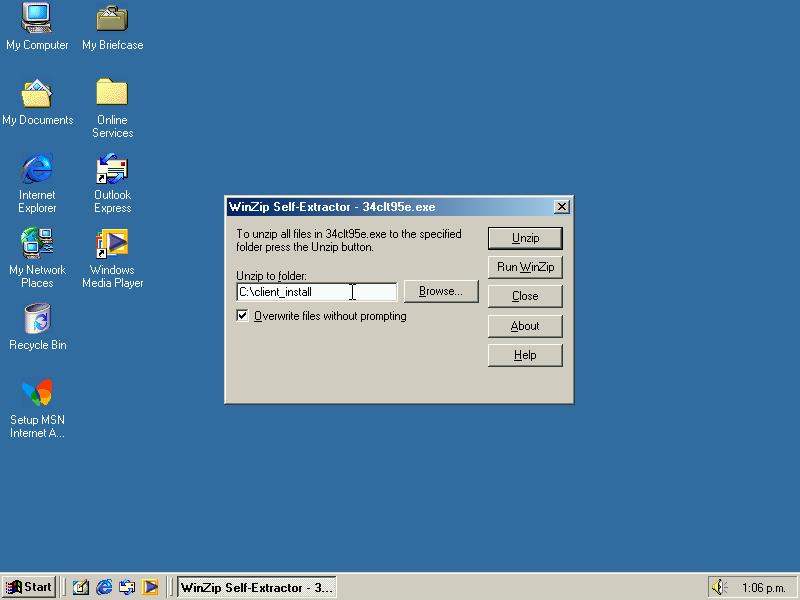Select the Outlook Express desktop shortcut

[112, 183]
